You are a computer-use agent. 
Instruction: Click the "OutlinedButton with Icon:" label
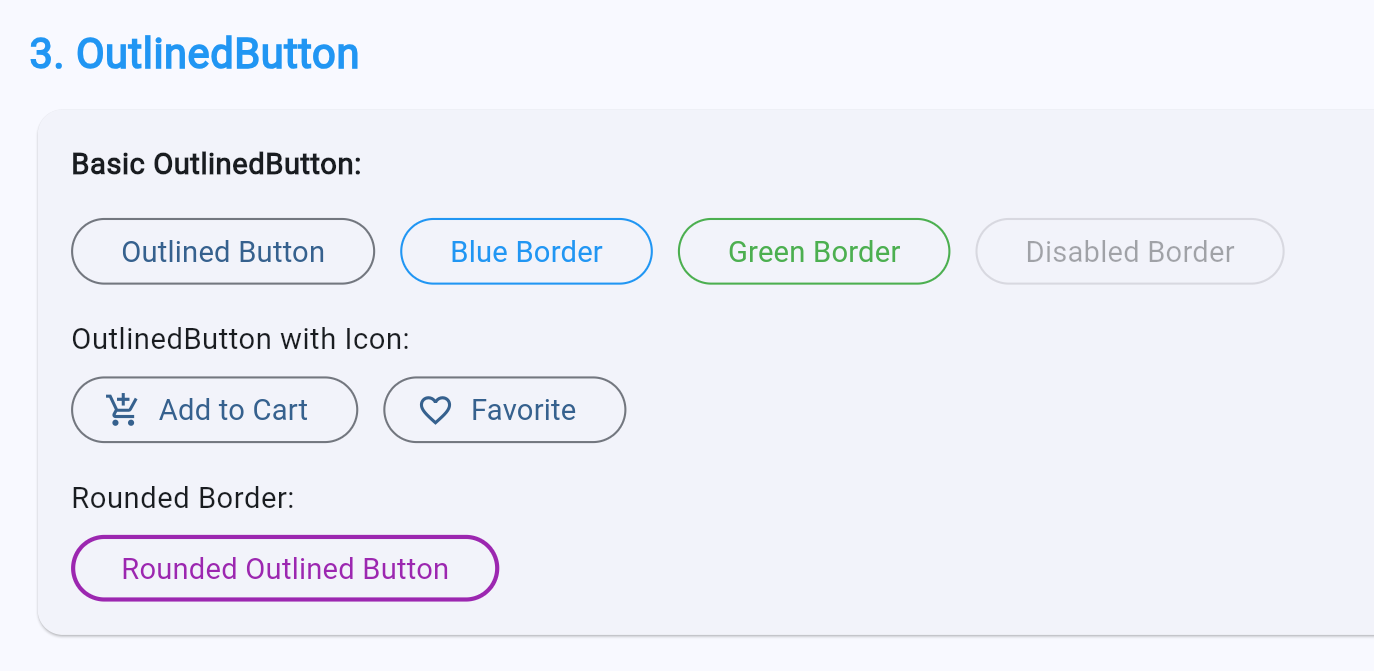[241, 340]
